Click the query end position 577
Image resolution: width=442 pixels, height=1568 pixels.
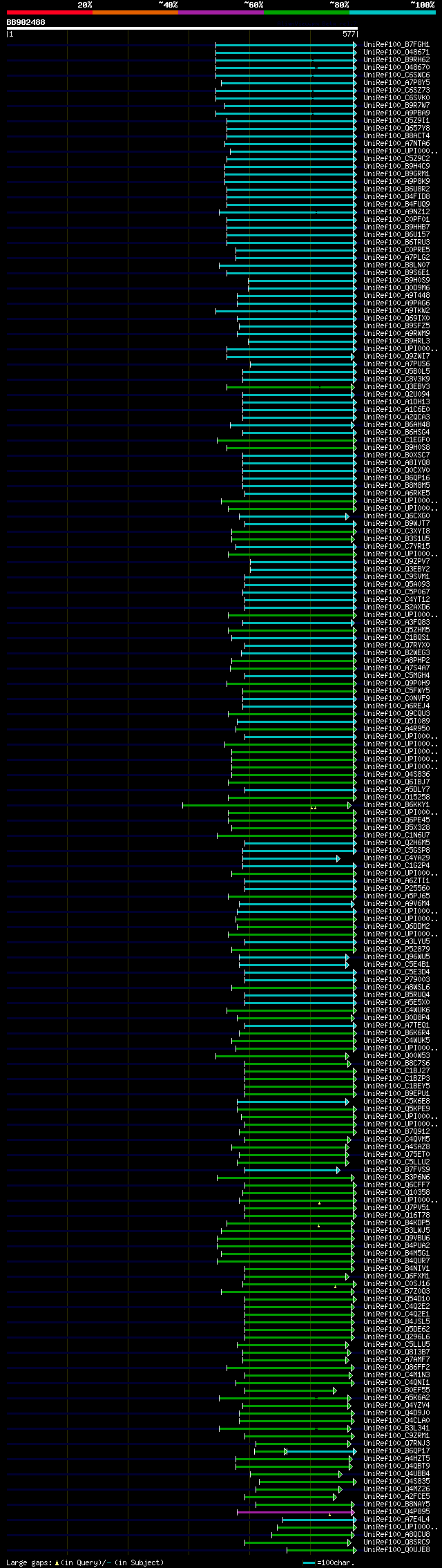(349, 34)
